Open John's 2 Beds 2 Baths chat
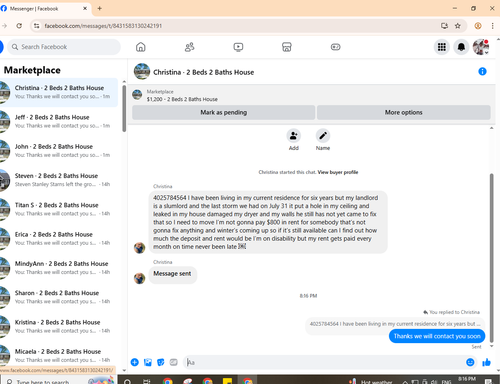The height and width of the screenshot is (384, 500). (x=59, y=151)
